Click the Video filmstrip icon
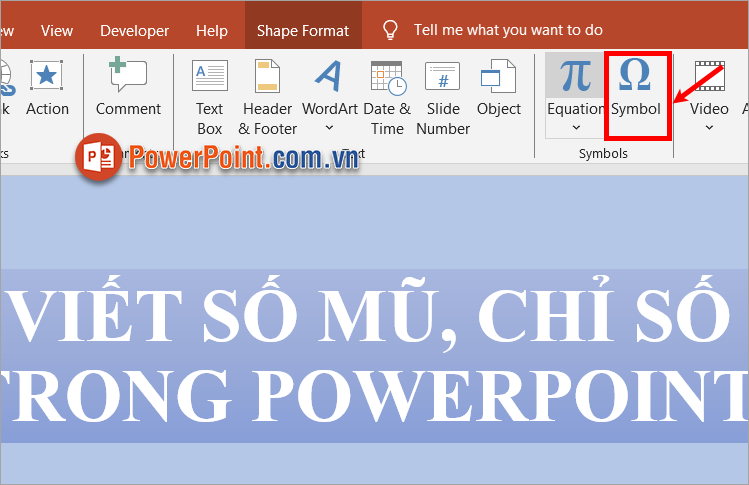 pyautogui.click(x=709, y=76)
